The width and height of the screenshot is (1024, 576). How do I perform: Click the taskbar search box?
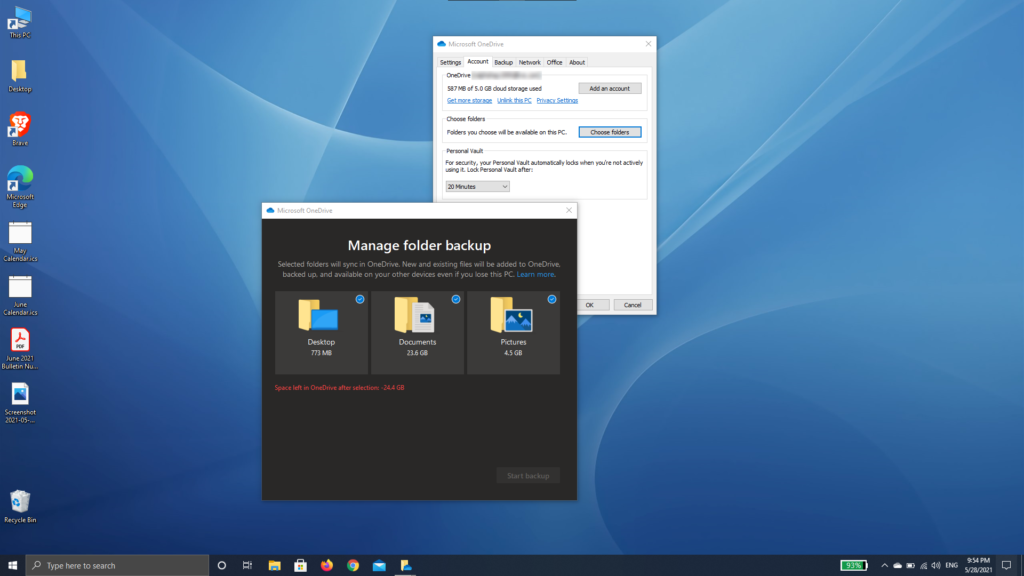point(117,566)
